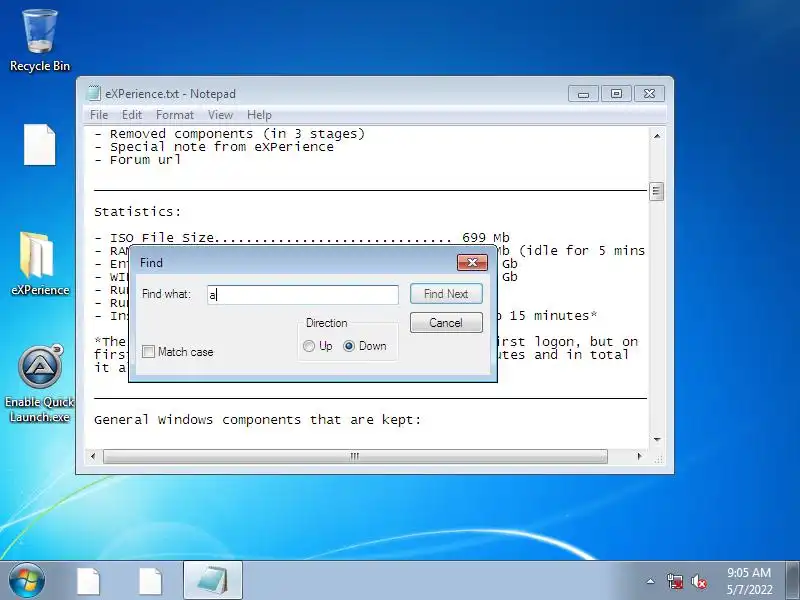Click the Find what text field

click(x=303, y=295)
